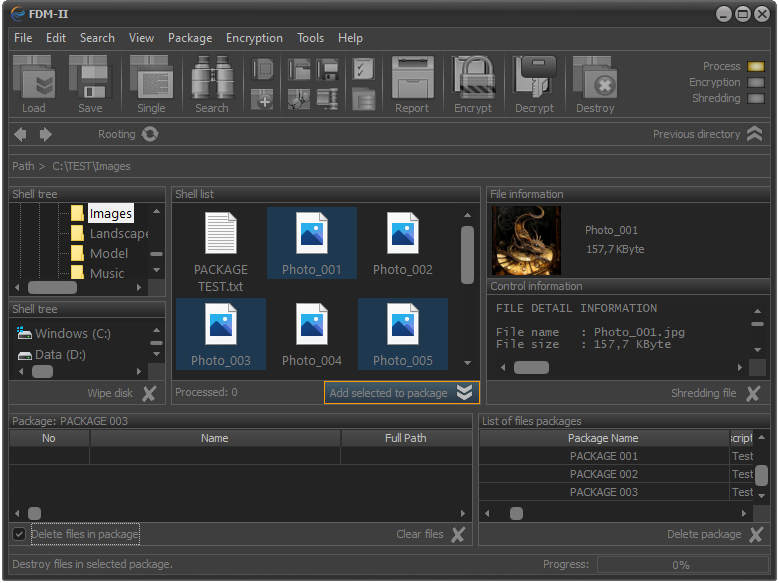Click the 0% progress bar
The width and height of the screenshot is (779, 583).
681,565
